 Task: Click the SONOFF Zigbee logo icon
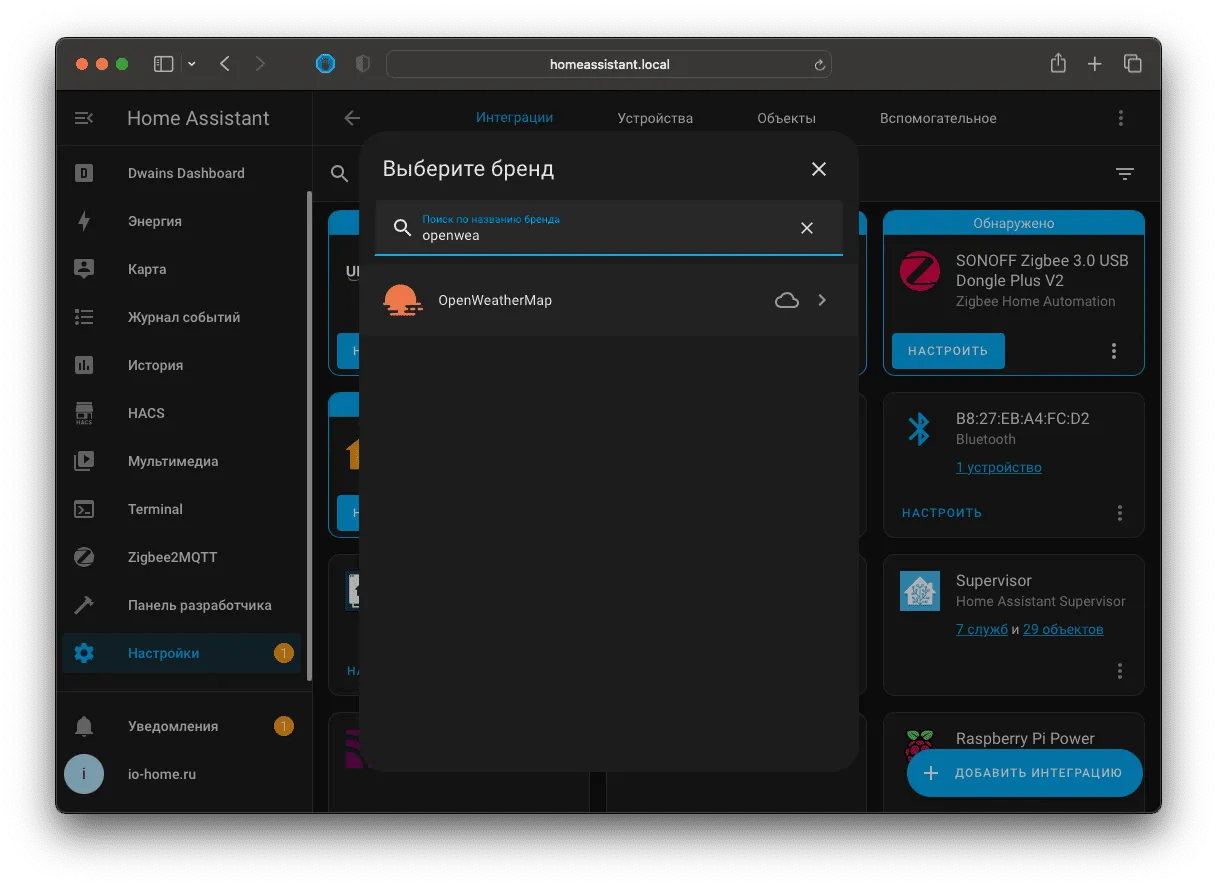919,271
